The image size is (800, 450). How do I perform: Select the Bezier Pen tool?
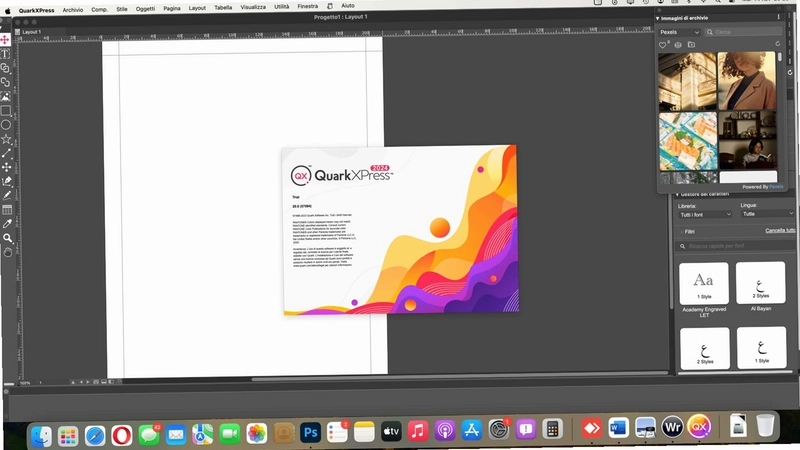7,181
